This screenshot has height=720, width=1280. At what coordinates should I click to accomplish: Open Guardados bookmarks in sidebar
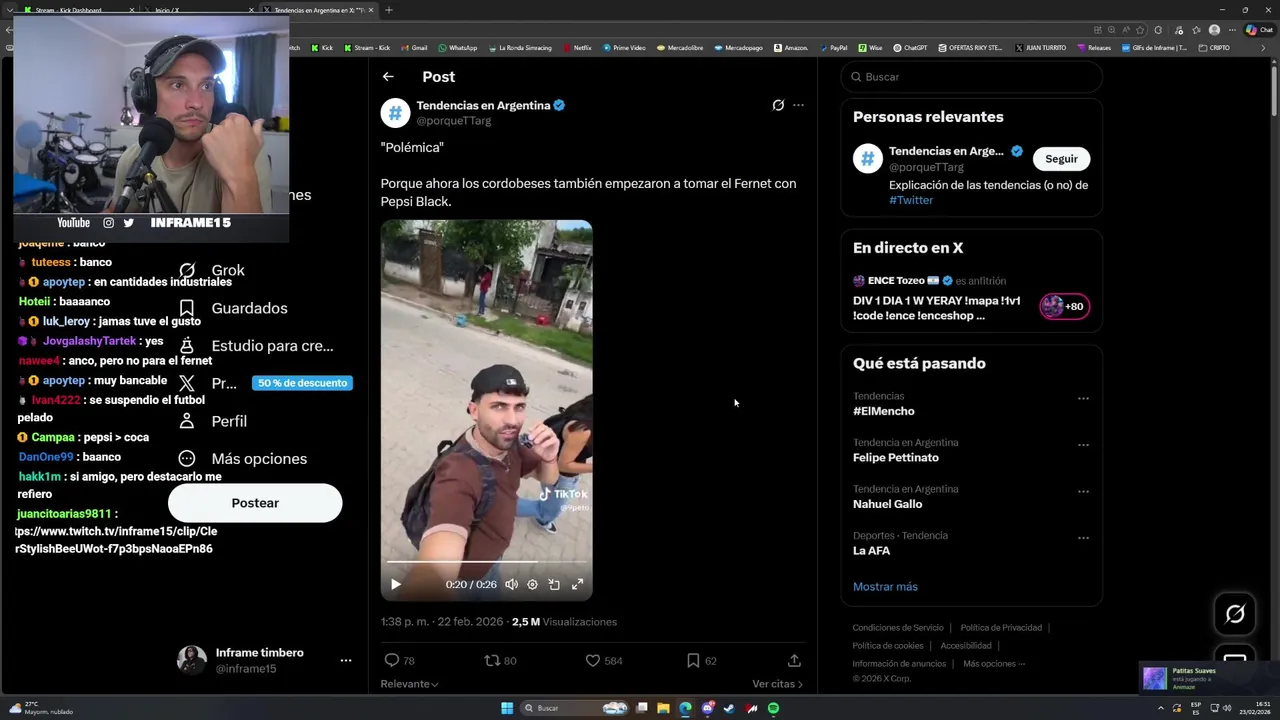coord(232,308)
